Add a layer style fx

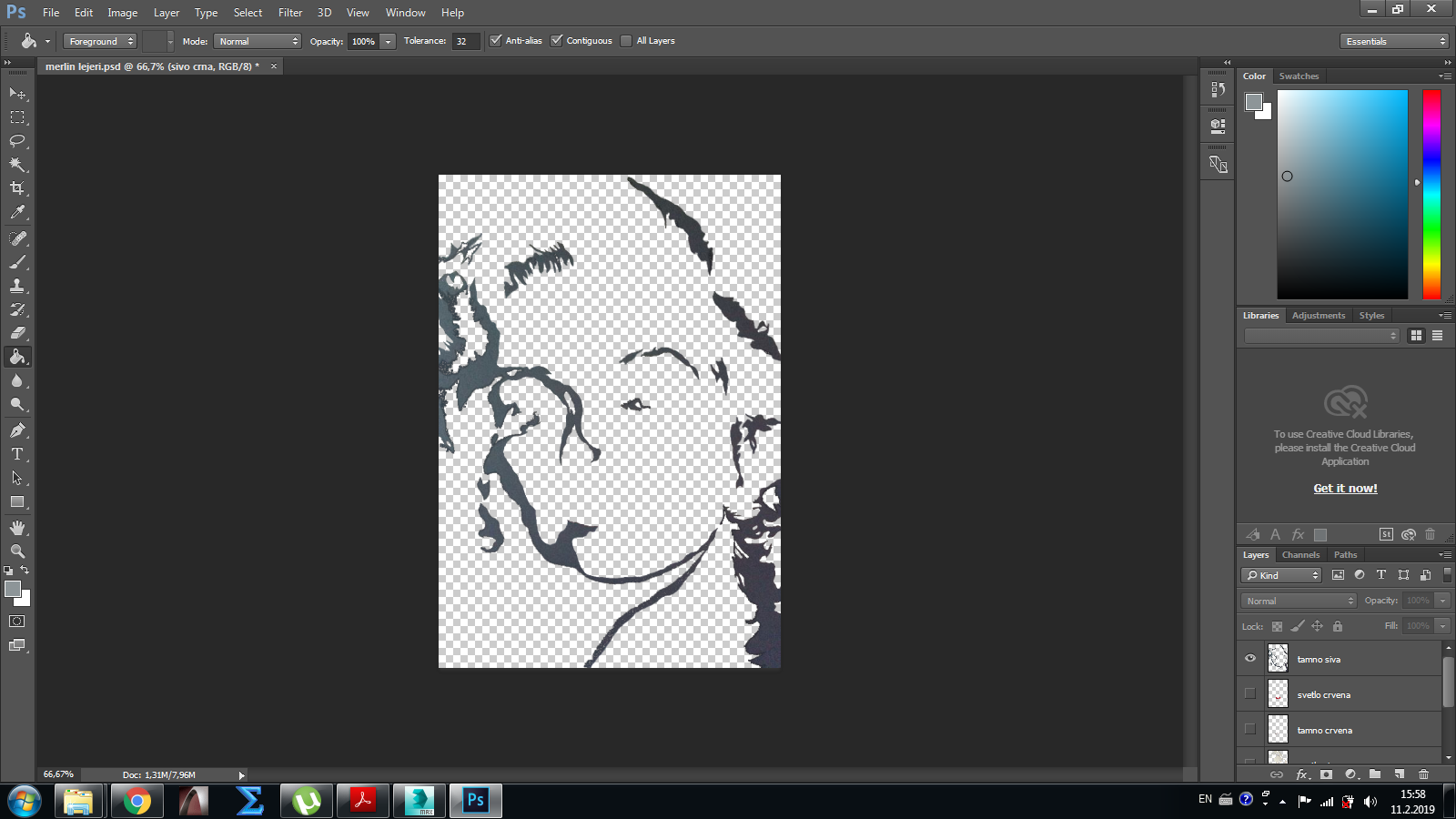click(x=1302, y=774)
